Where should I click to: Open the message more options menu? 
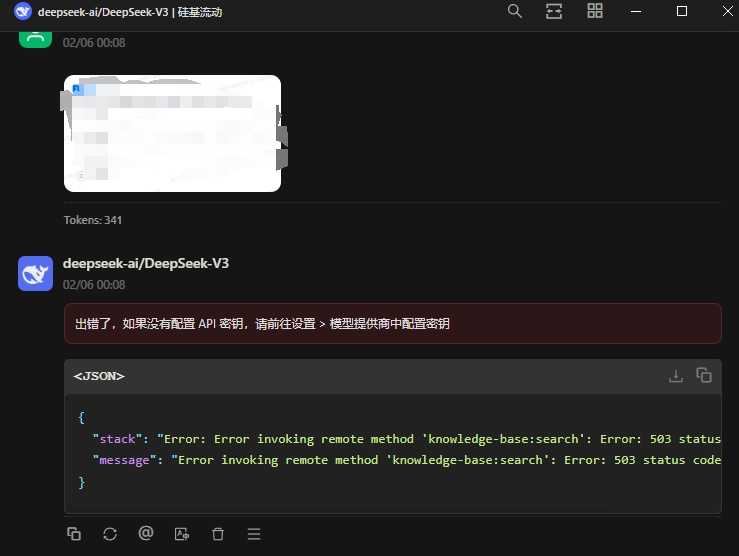[254, 534]
